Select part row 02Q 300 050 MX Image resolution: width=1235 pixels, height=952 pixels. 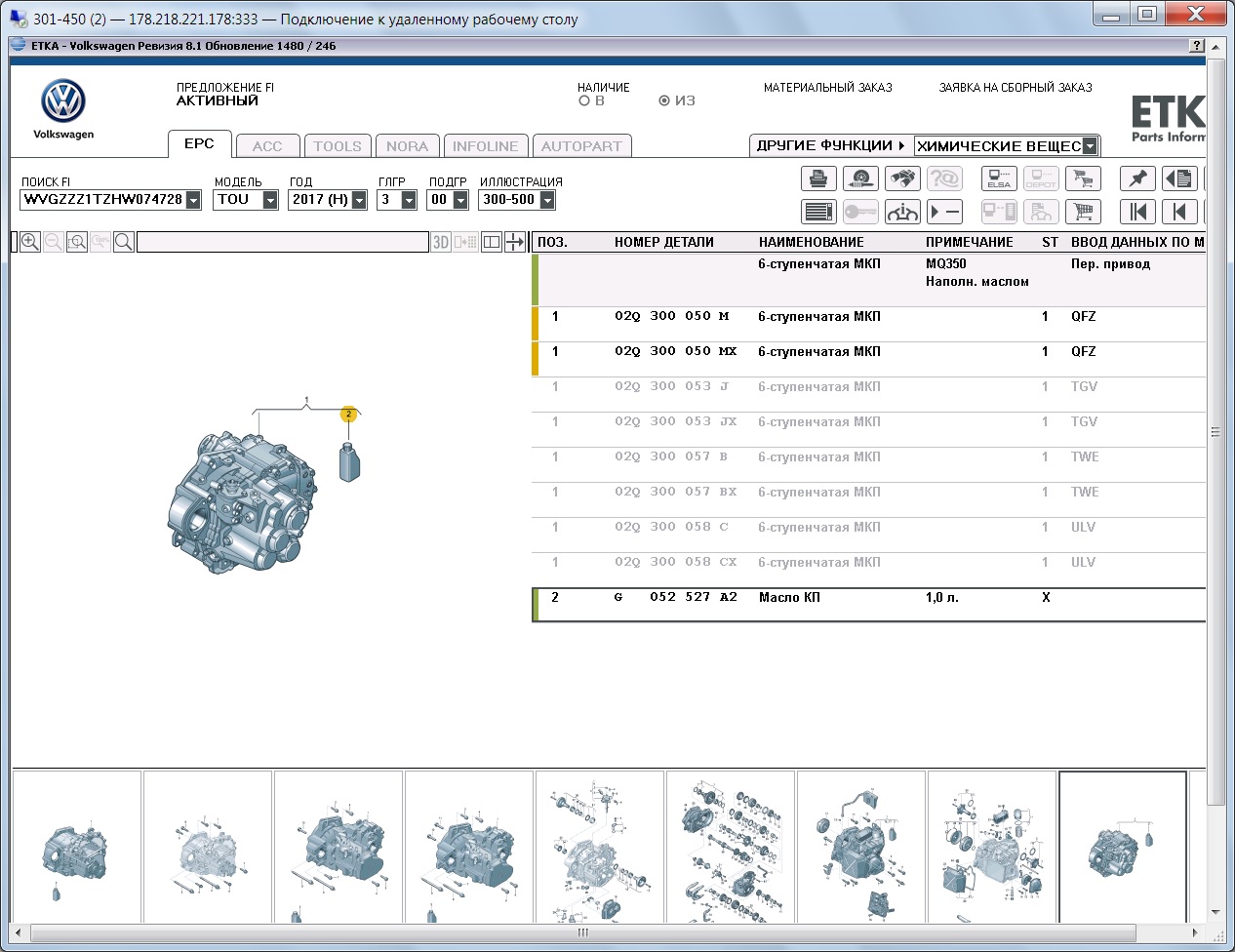click(868, 359)
